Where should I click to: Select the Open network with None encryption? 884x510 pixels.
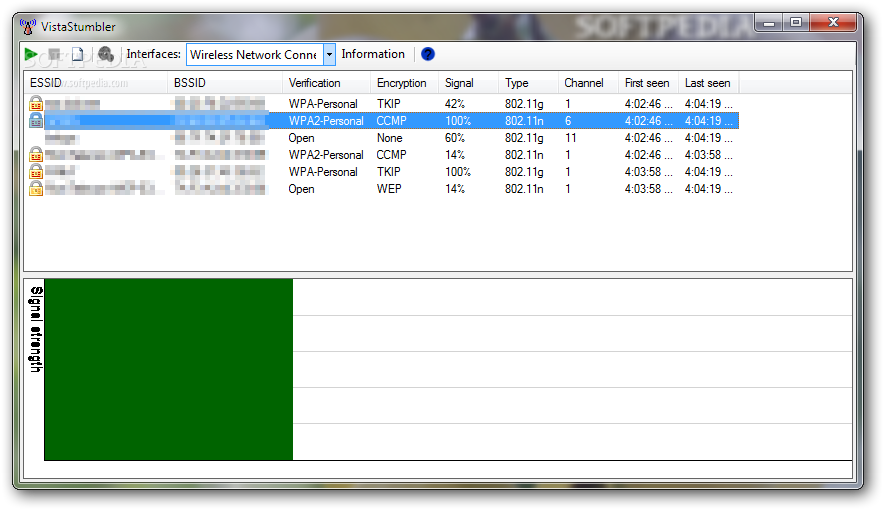(x=383, y=138)
